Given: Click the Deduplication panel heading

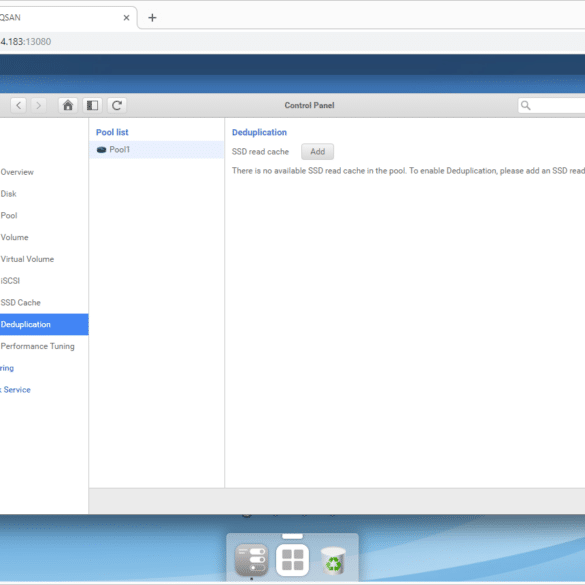Looking at the screenshot, I should [259, 132].
